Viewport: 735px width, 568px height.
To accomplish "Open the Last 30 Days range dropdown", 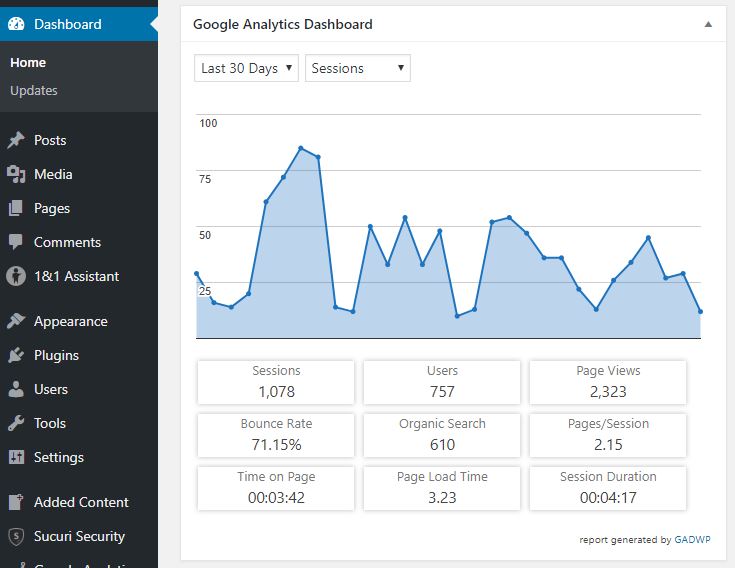I will click(x=246, y=68).
